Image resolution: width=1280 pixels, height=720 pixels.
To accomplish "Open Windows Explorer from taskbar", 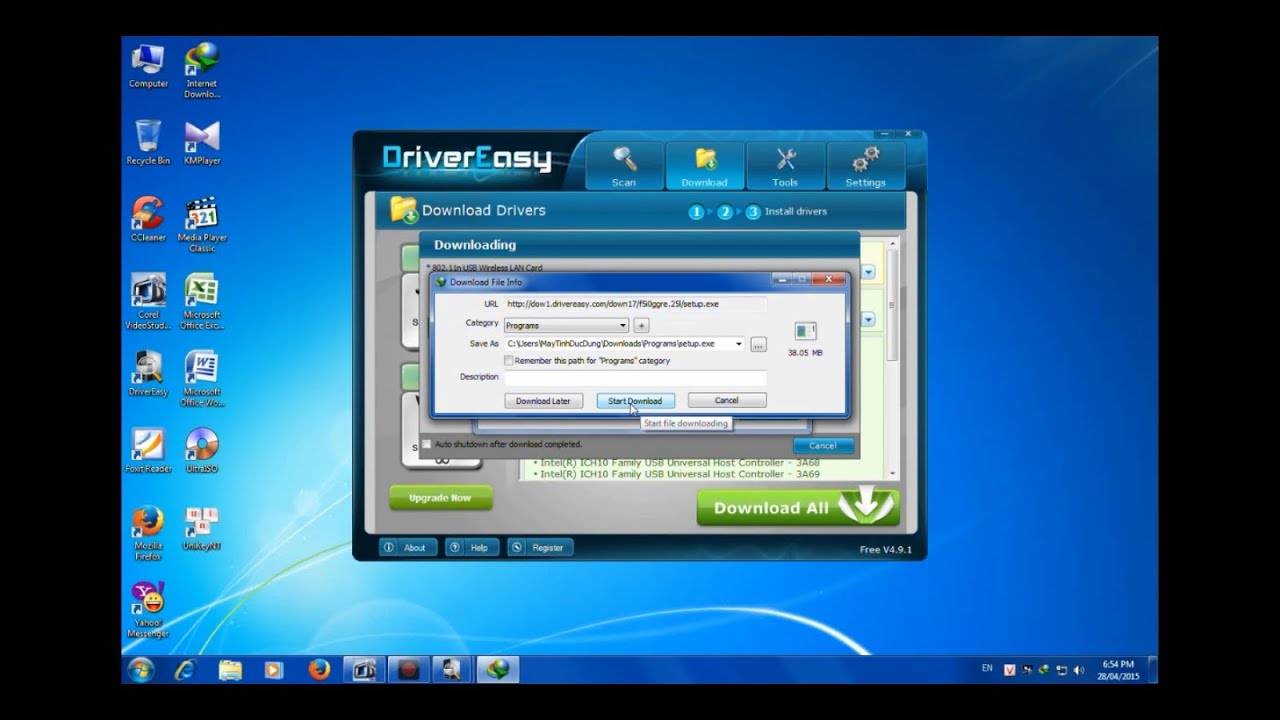I will tap(230, 669).
